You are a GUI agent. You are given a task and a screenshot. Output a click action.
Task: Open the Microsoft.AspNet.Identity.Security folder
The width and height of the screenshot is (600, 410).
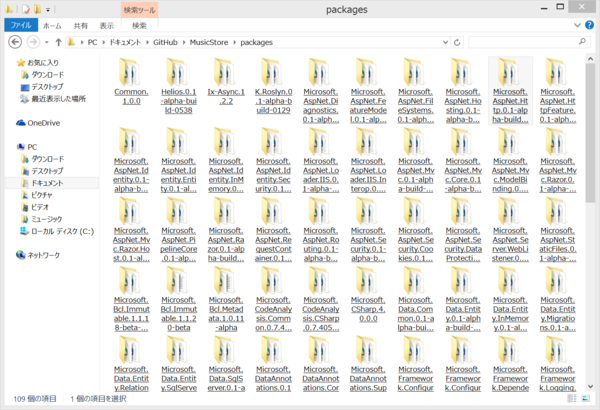click(274, 160)
